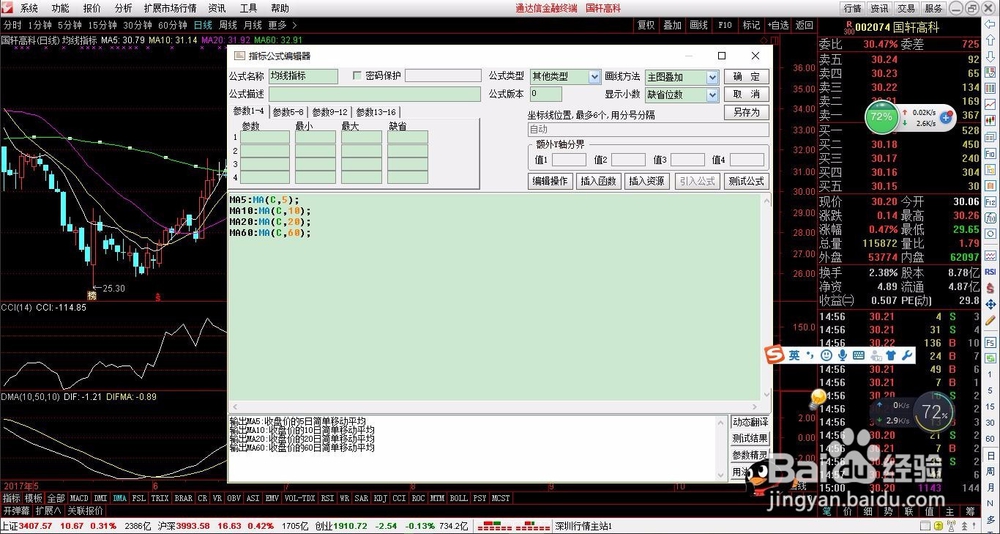The width and height of the screenshot is (1000, 534).
Task: Click the 测试结果 test results button
Action: point(750,438)
